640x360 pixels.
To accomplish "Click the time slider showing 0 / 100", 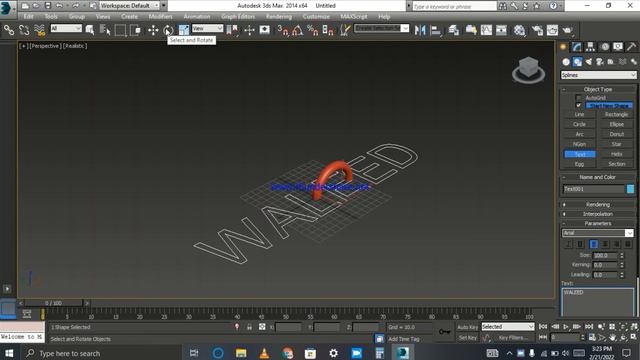I will click(53, 303).
